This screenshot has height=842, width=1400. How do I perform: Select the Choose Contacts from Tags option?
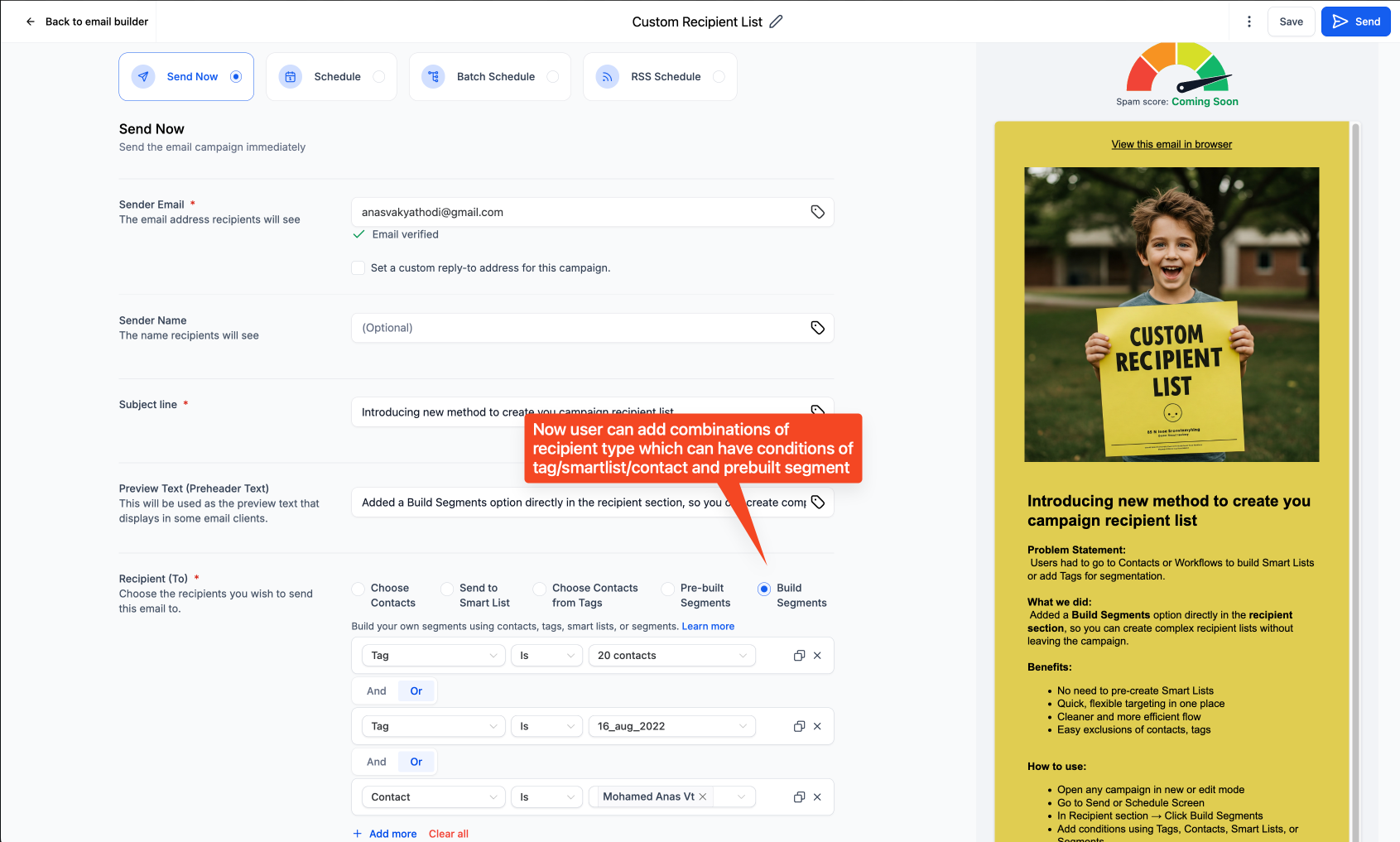[x=540, y=589]
